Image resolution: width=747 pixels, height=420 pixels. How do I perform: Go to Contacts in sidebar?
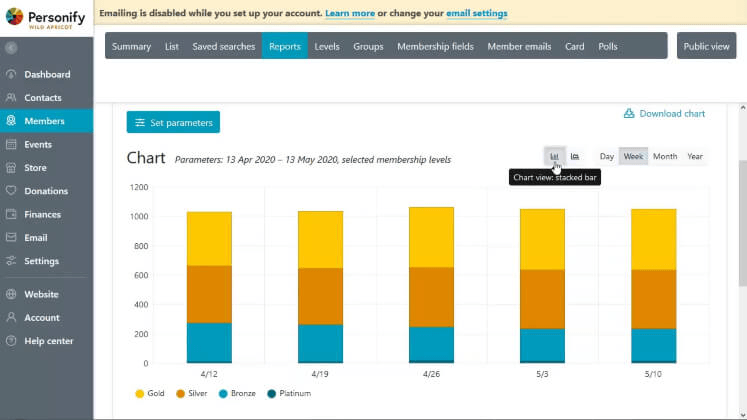pos(47,98)
